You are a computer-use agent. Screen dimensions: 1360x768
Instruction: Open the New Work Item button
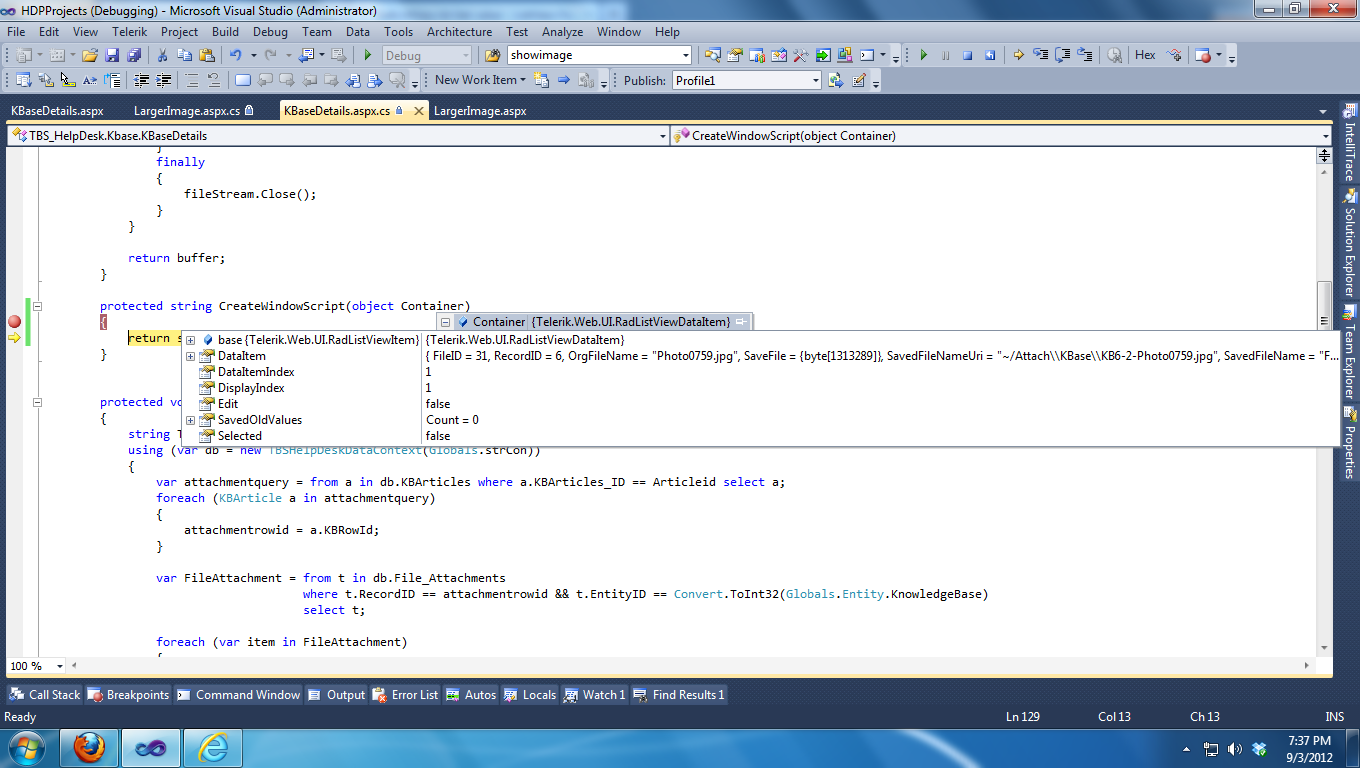click(475, 80)
